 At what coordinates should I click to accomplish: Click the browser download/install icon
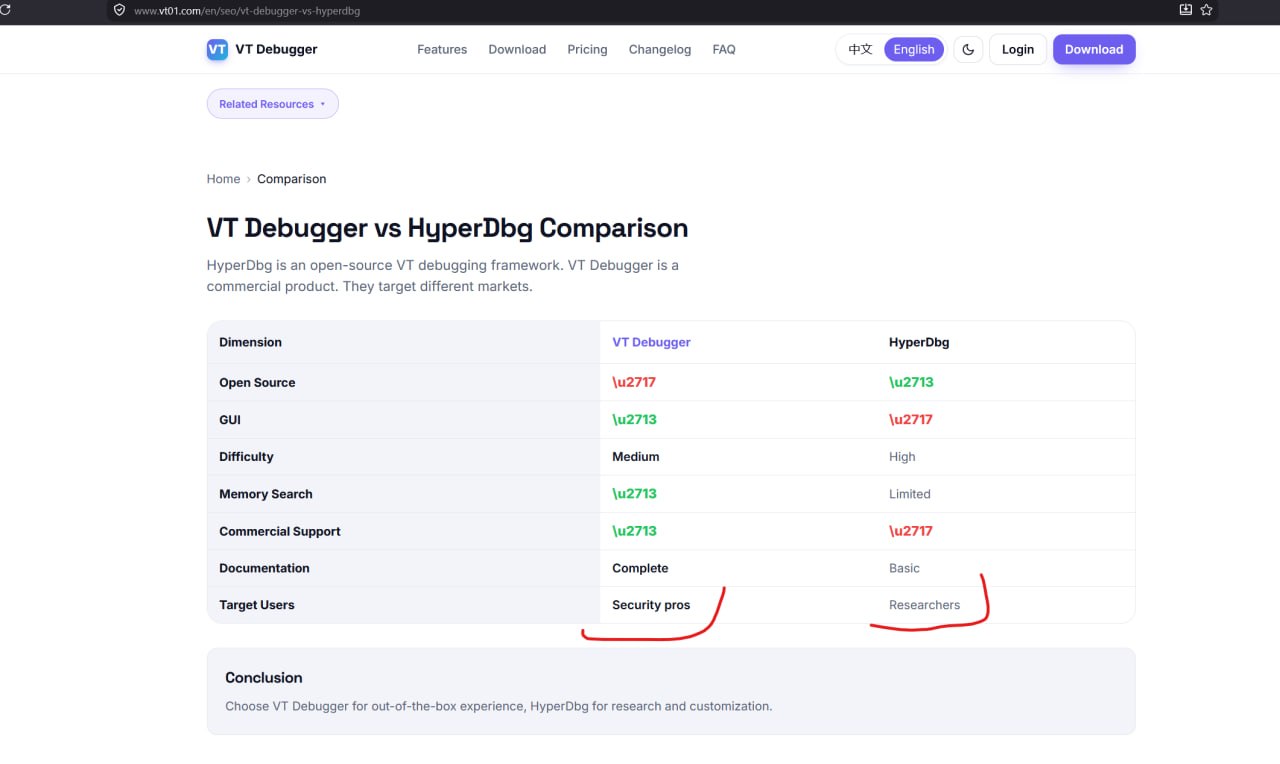tap(1185, 10)
